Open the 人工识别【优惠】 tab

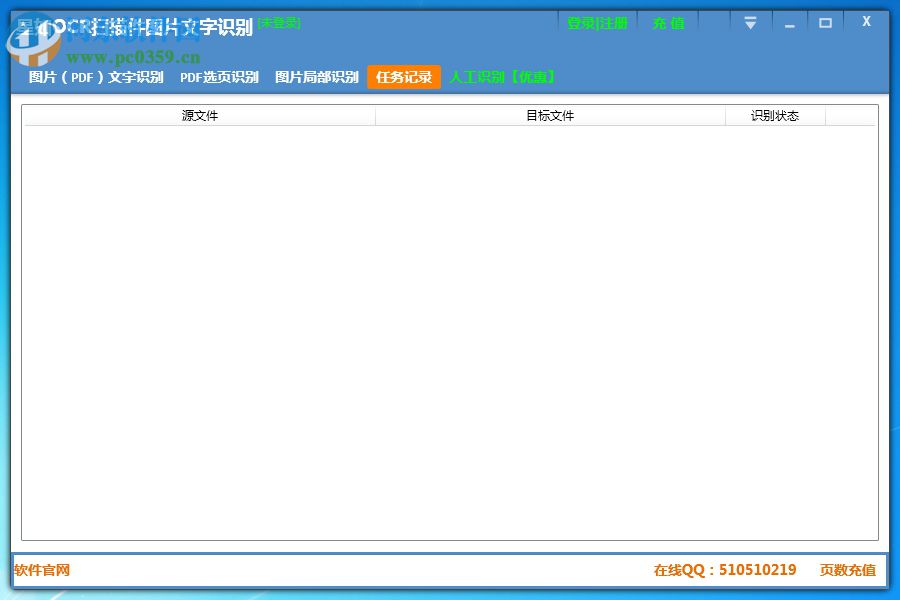point(503,77)
